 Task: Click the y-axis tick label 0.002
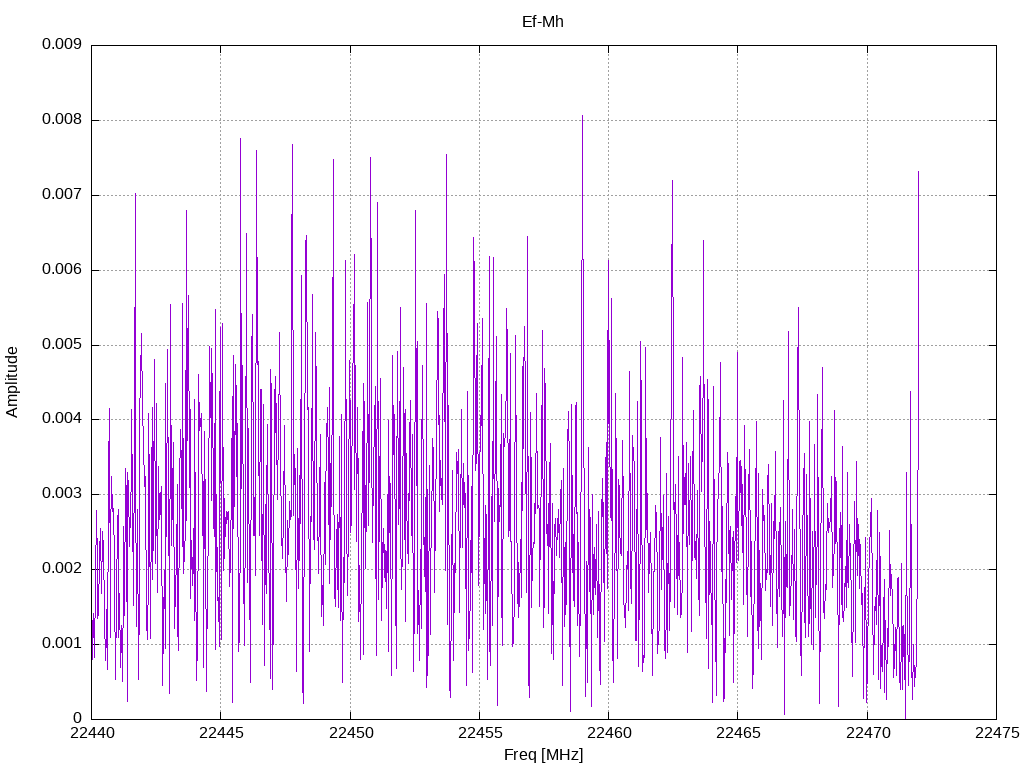point(62,568)
